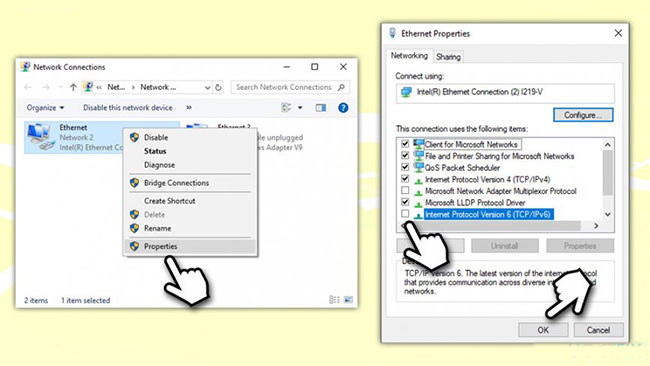Toggle the preview pane icon
Viewport: 650px width, 366px height.
[x=320, y=108]
